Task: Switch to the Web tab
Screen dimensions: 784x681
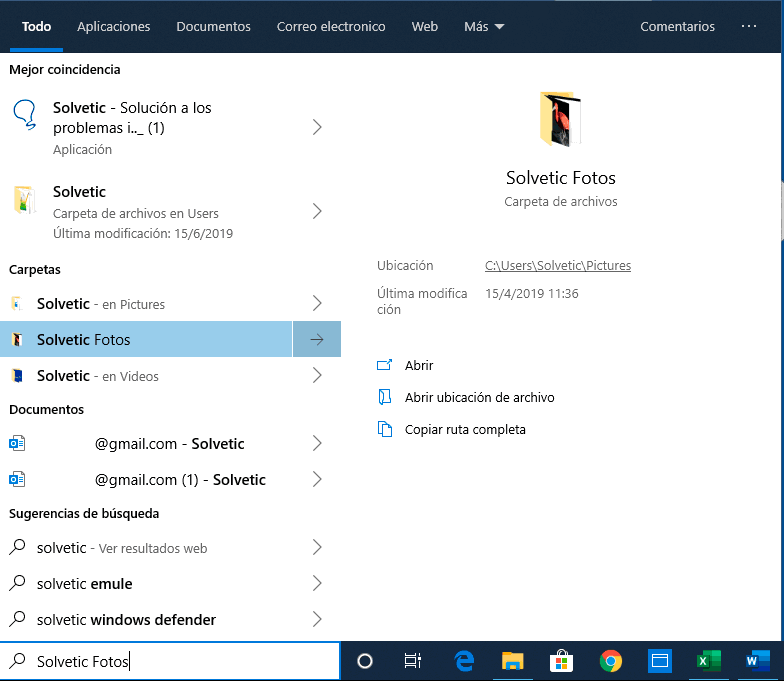Action: (x=424, y=26)
